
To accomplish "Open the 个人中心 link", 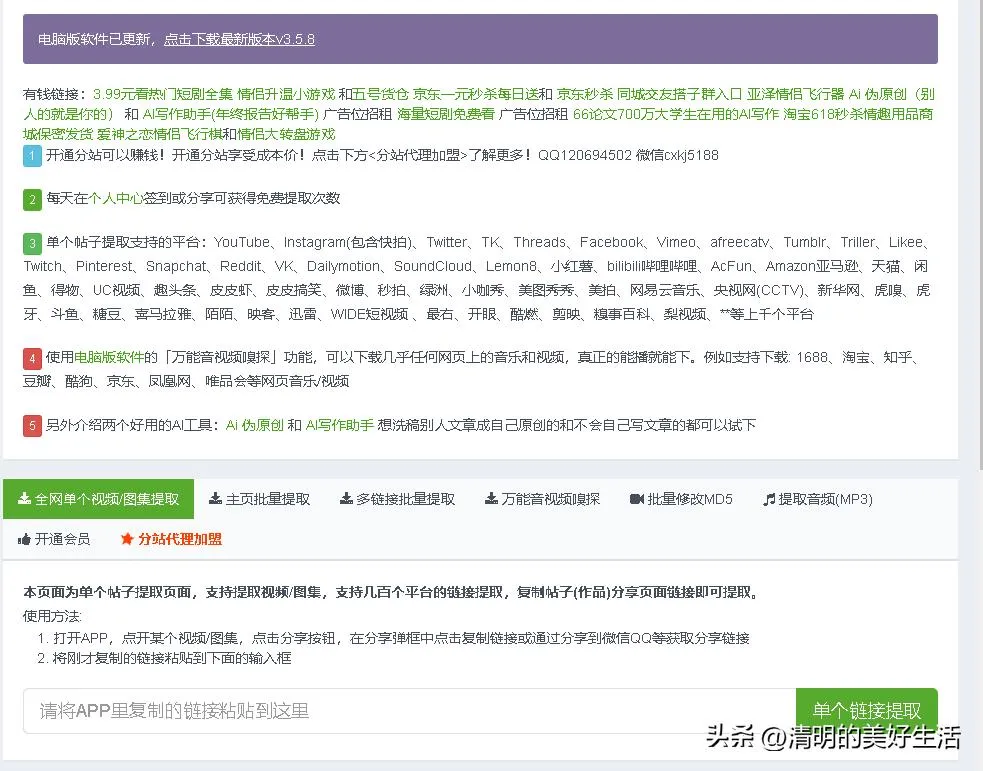I will [116, 198].
